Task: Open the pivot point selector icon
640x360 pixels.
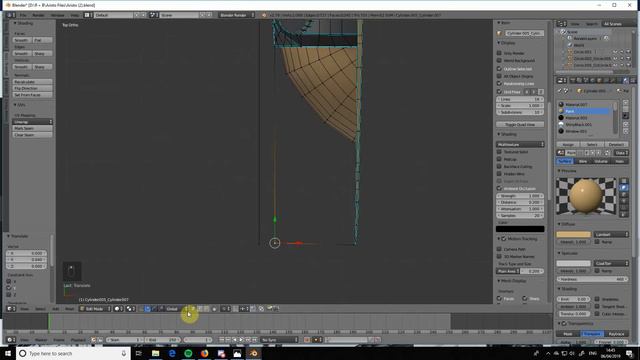Action: pos(131,309)
